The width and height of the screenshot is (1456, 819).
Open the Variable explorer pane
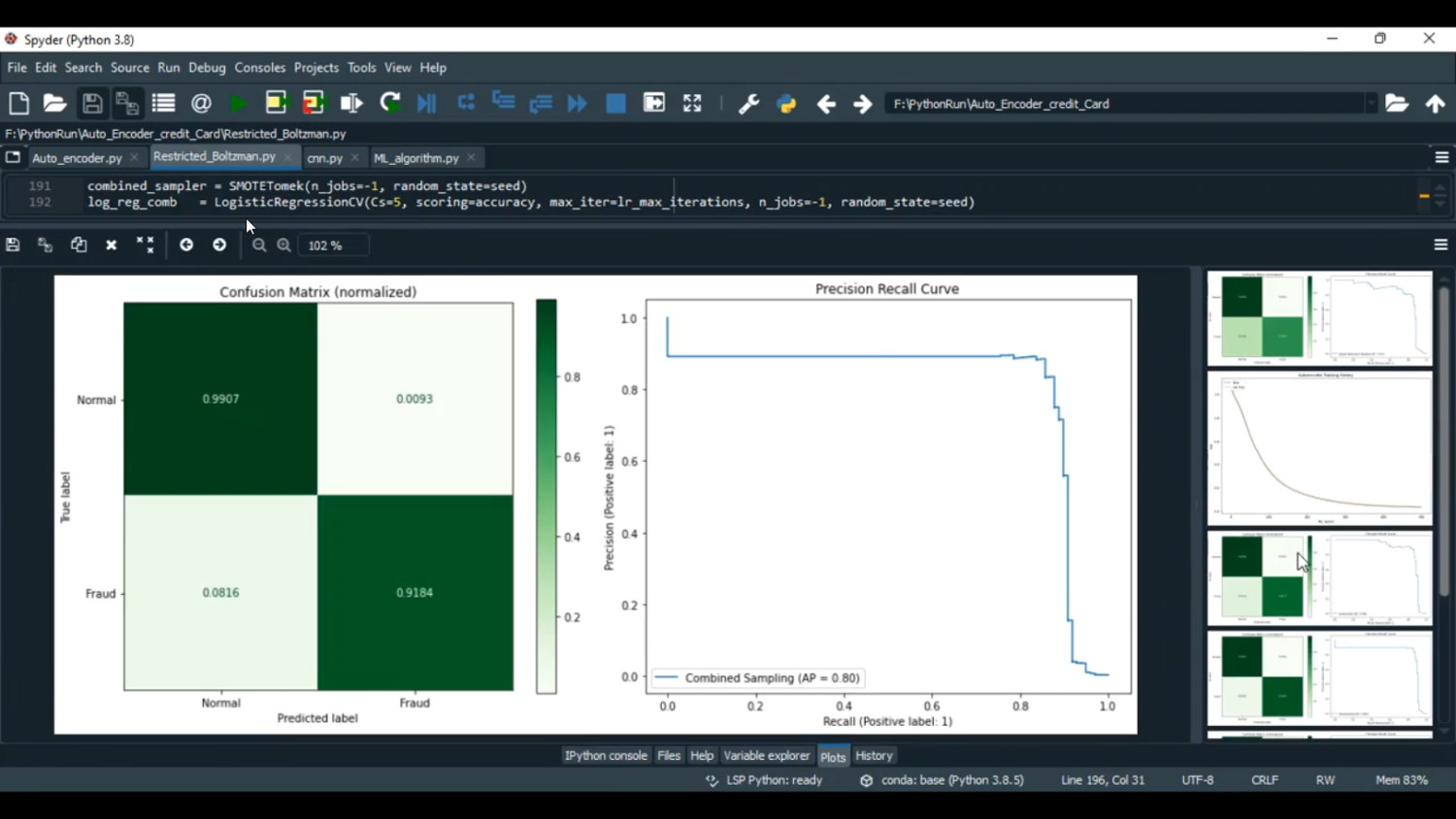click(x=766, y=755)
